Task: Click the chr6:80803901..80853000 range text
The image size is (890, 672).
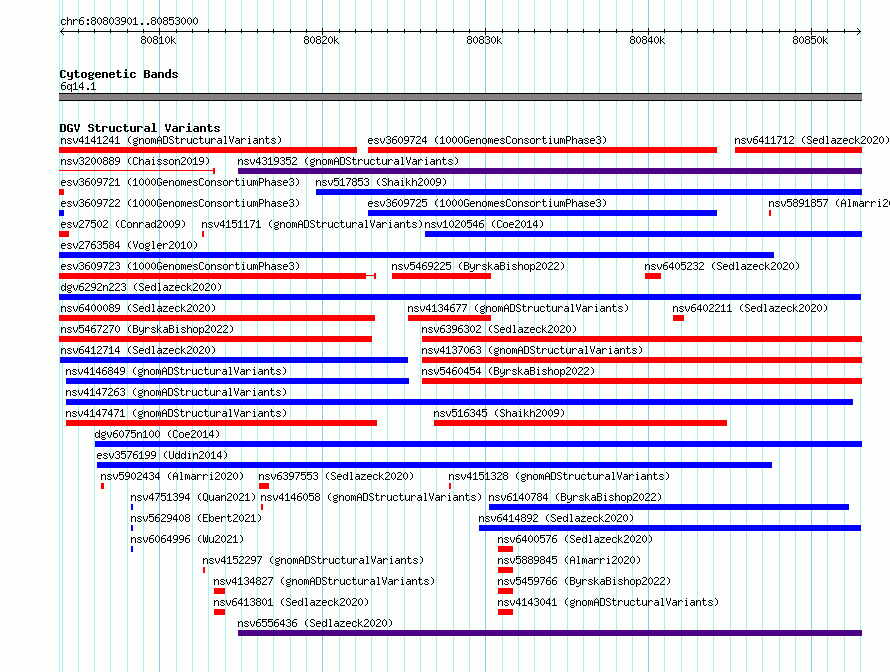Action: click(x=129, y=21)
